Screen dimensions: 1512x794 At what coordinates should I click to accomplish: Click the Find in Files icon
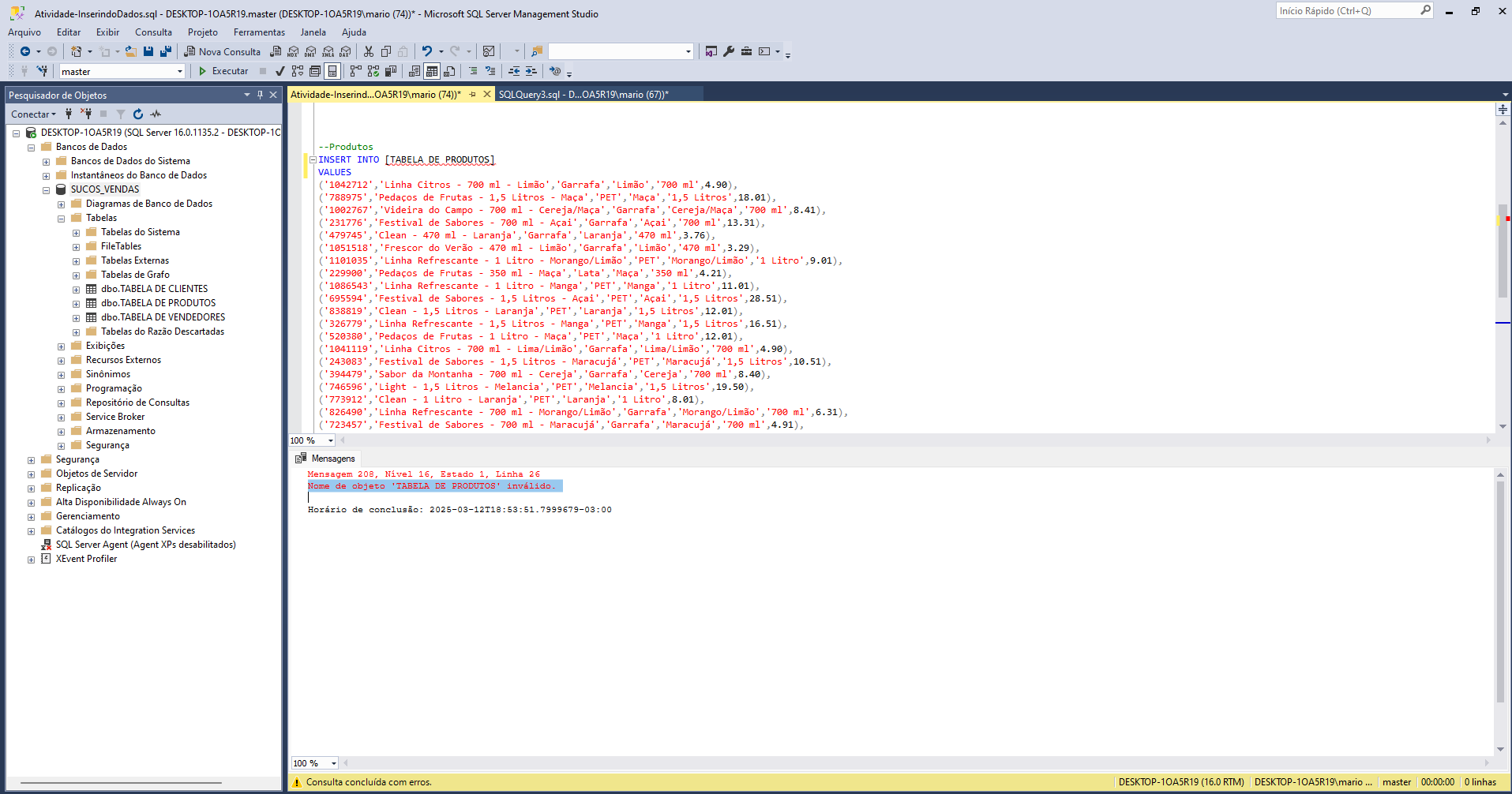537,51
